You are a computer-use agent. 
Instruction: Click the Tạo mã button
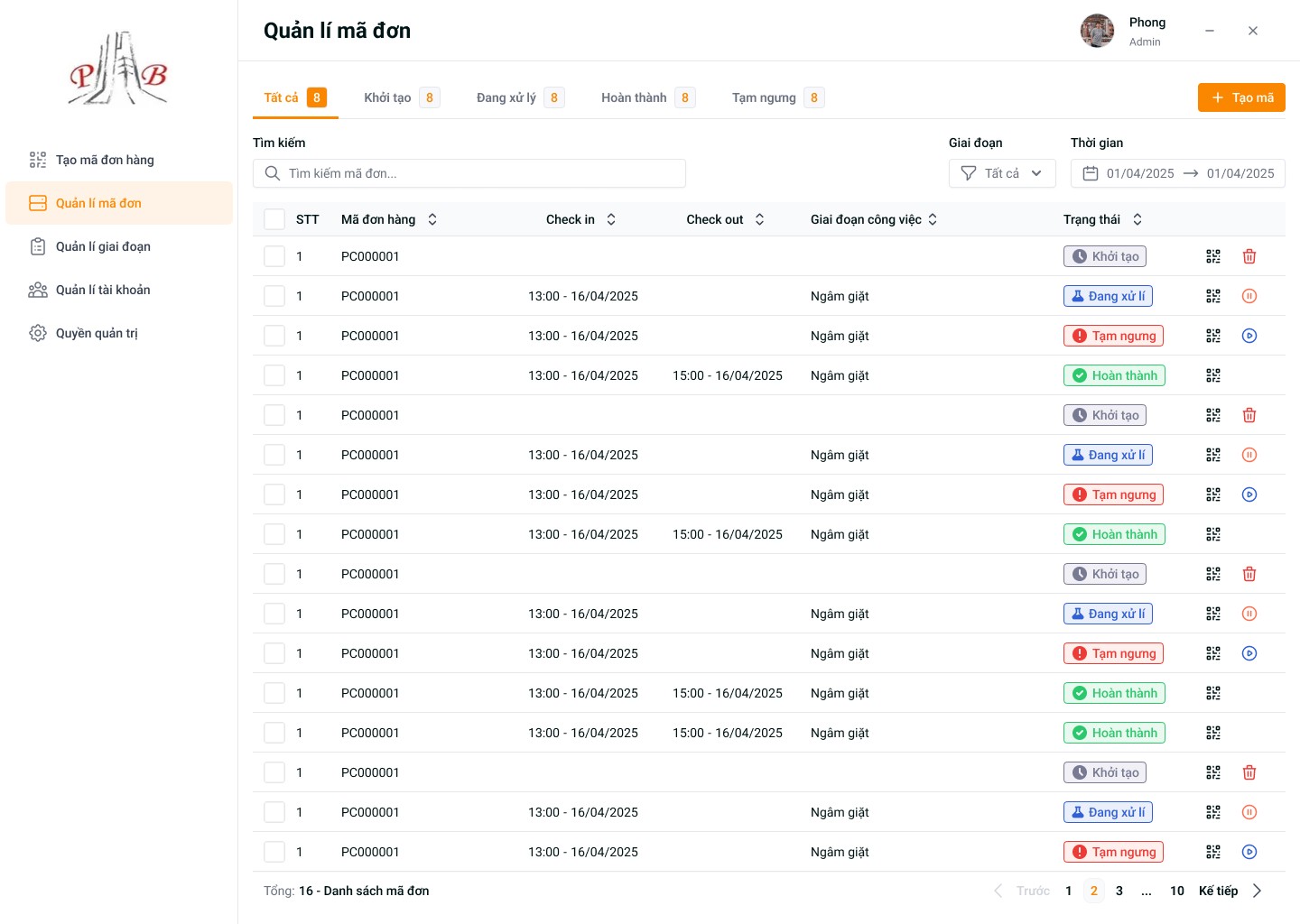pos(1241,97)
